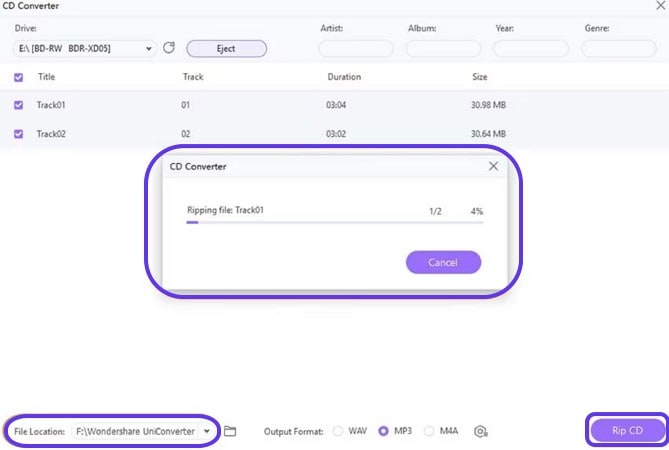
Task: Click the Artist input field
Action: pos(356,49)
